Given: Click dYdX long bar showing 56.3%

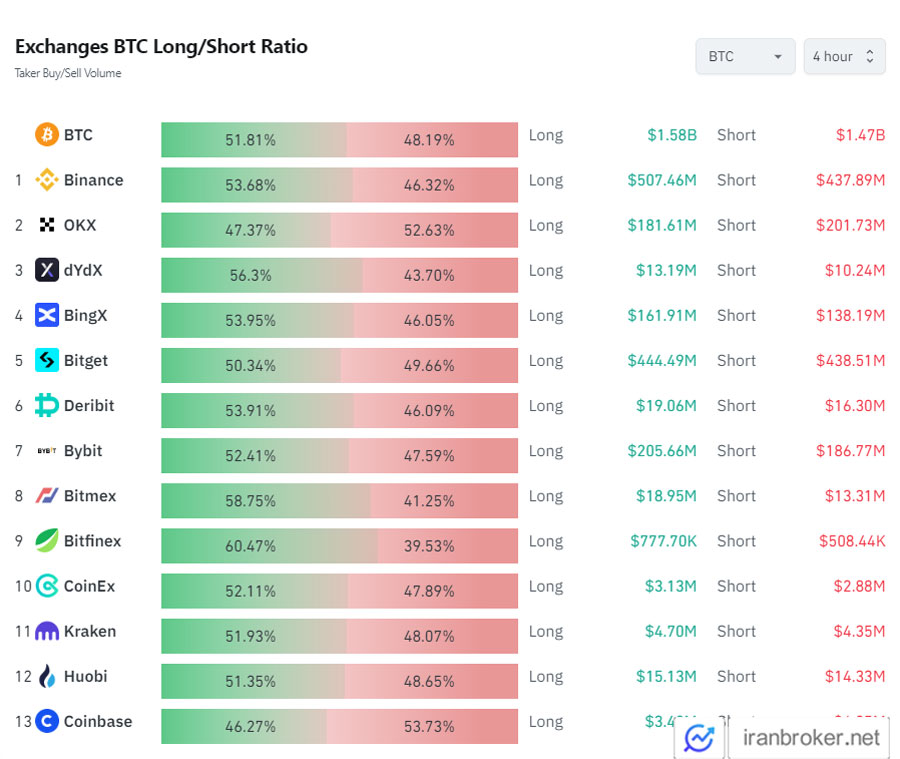Looking at the screenshot, I should [262, 275].
